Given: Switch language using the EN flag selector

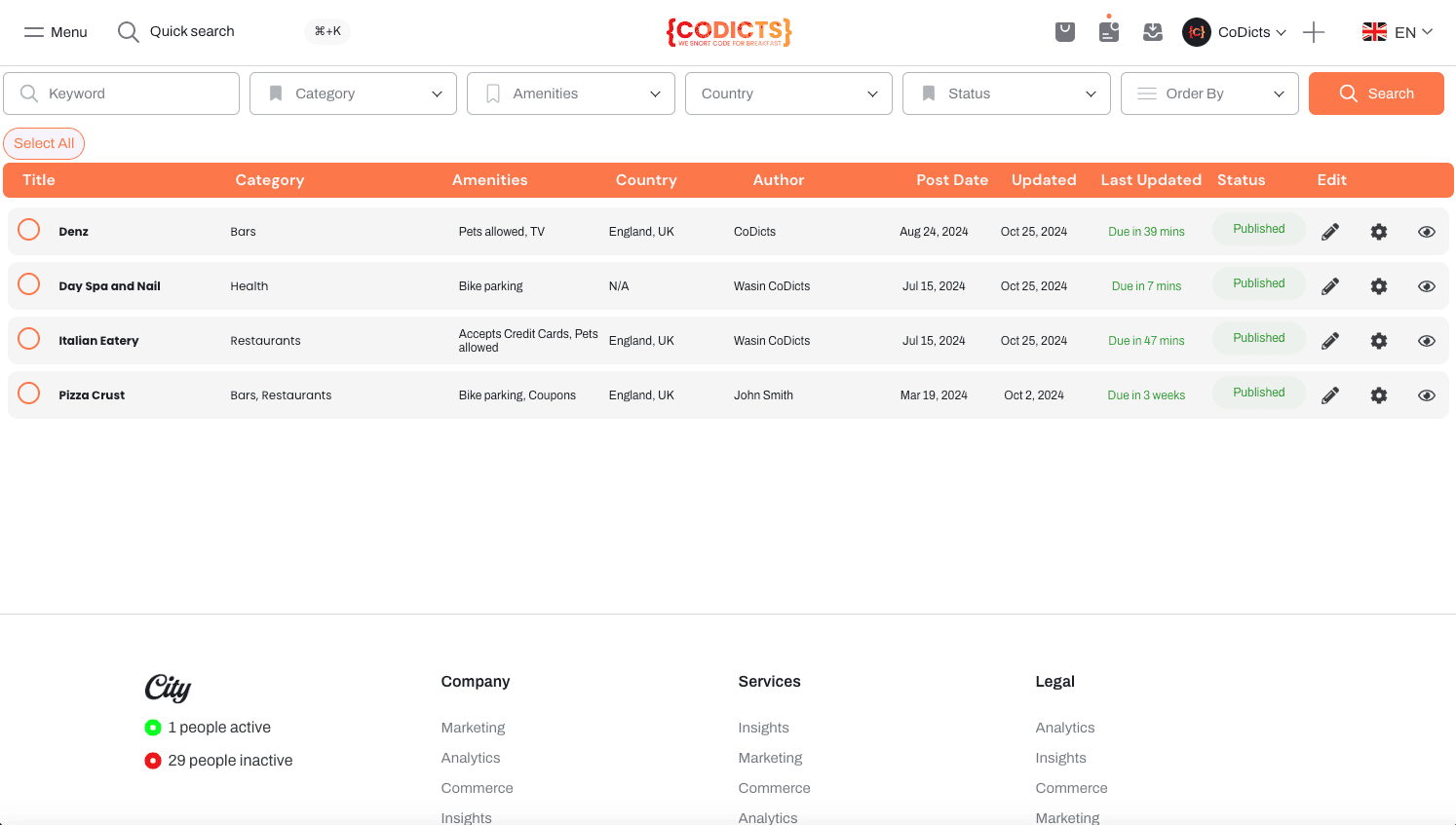Looking at the screenshot, I should tap(1398, 32).
